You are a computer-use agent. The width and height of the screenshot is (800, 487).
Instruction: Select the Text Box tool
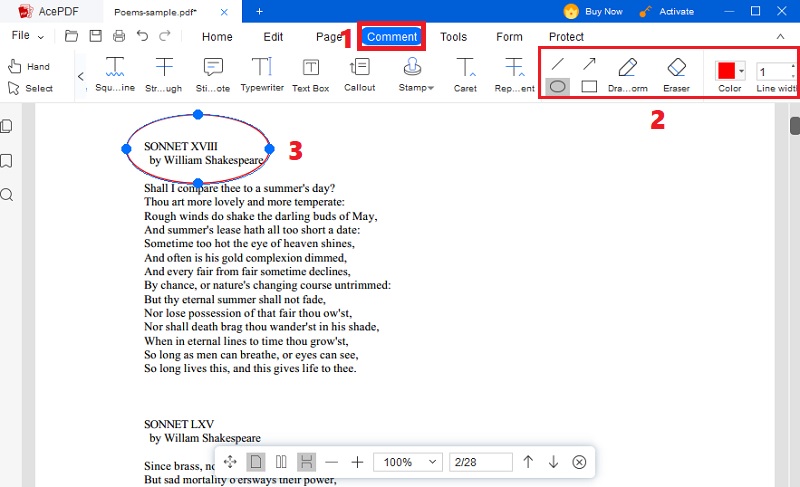point(311,74)
